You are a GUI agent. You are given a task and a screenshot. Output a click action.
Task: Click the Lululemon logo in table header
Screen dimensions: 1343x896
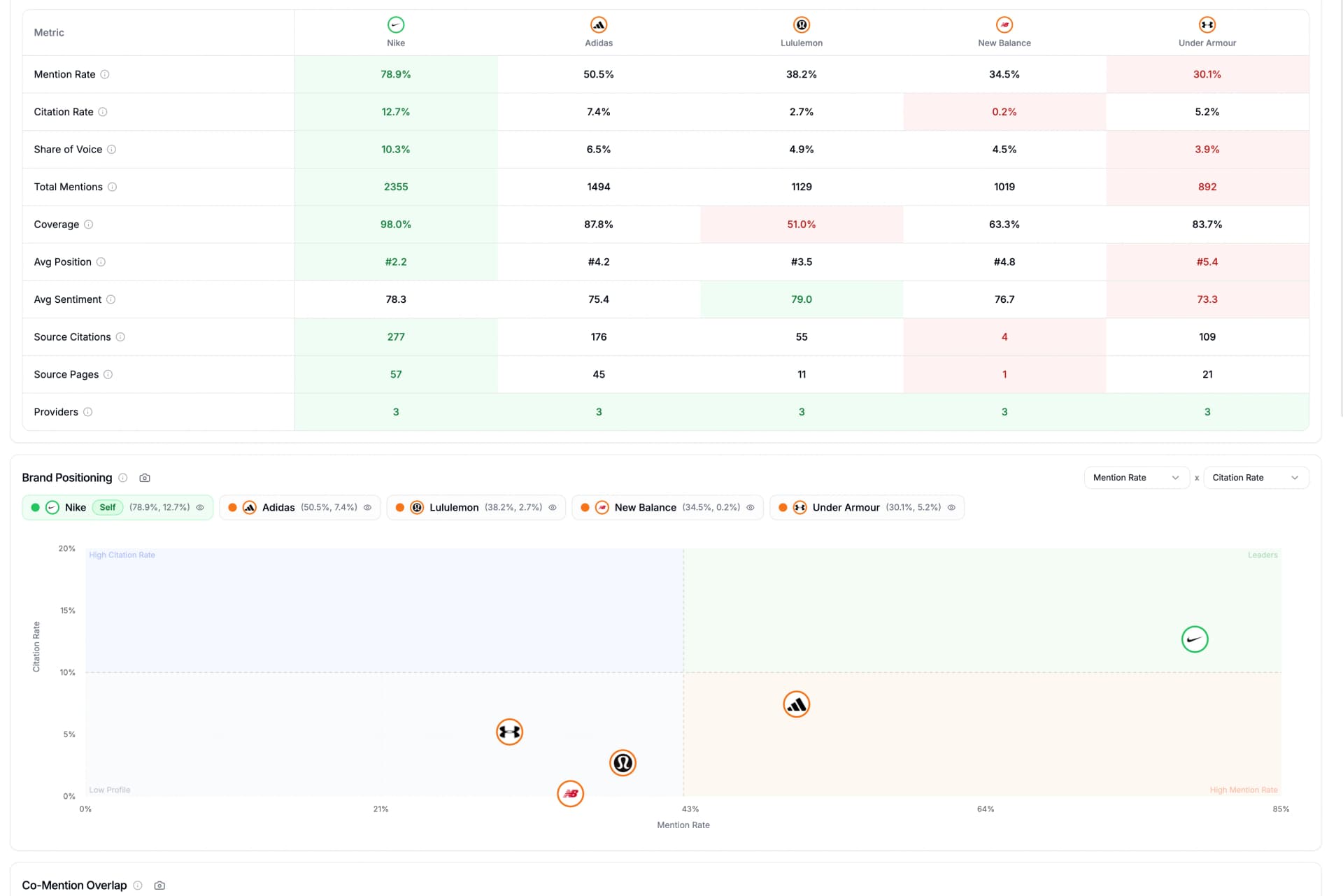(802, 25)
